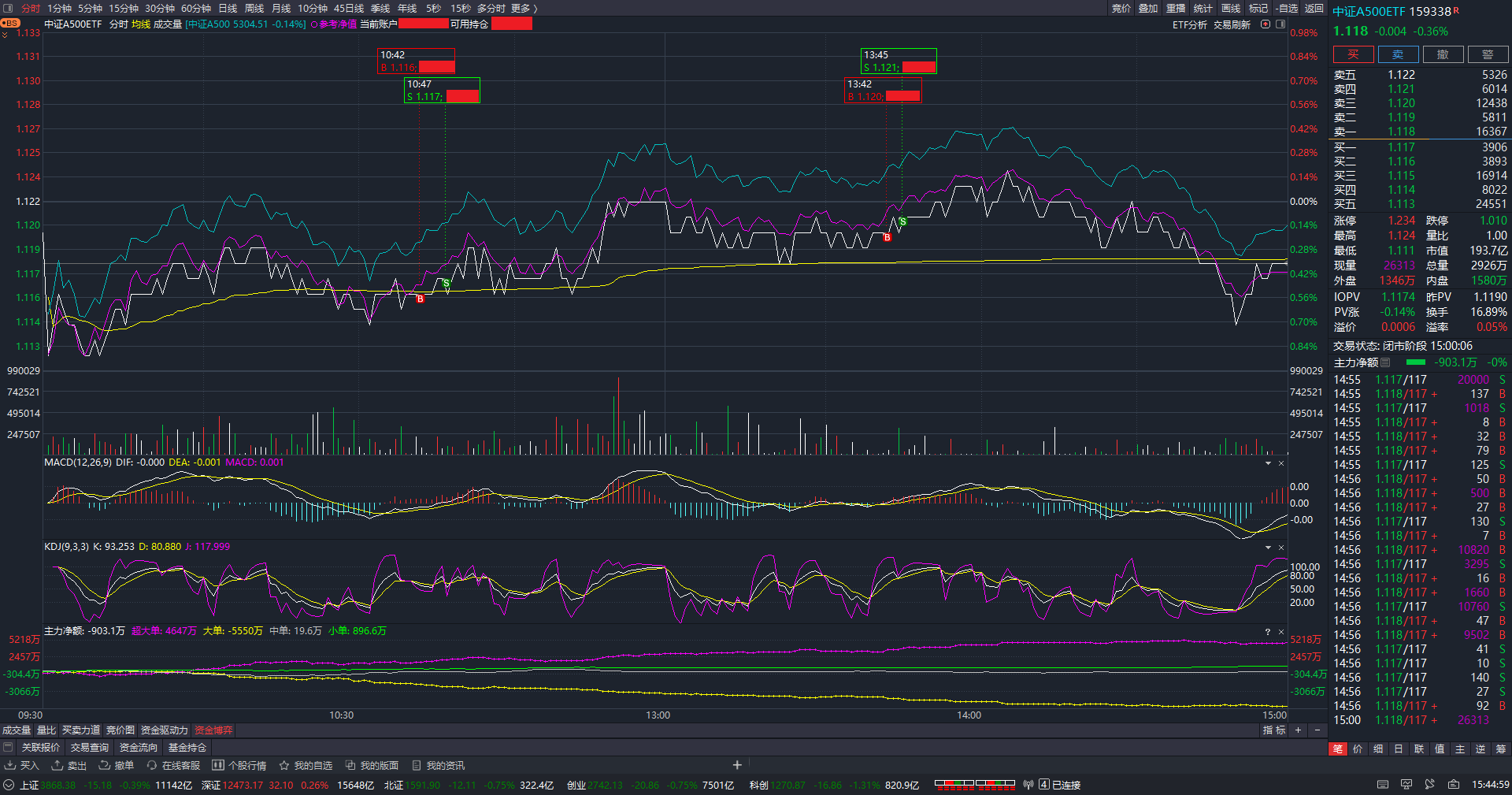Click the 10:47 sell trade marker label
Image resolution: width=1512 pixels, height=795 pixels.
442,90
